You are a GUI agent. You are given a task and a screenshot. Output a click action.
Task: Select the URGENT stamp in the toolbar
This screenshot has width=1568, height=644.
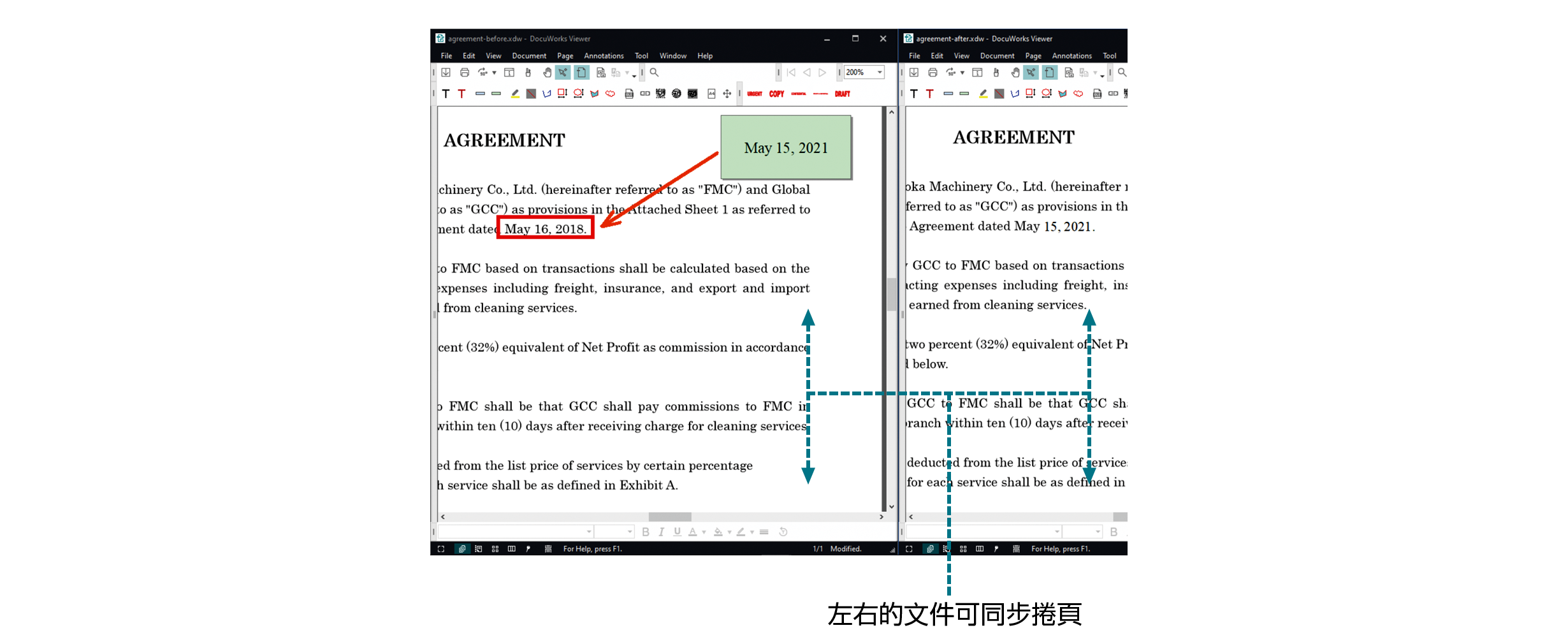(755, 94)
